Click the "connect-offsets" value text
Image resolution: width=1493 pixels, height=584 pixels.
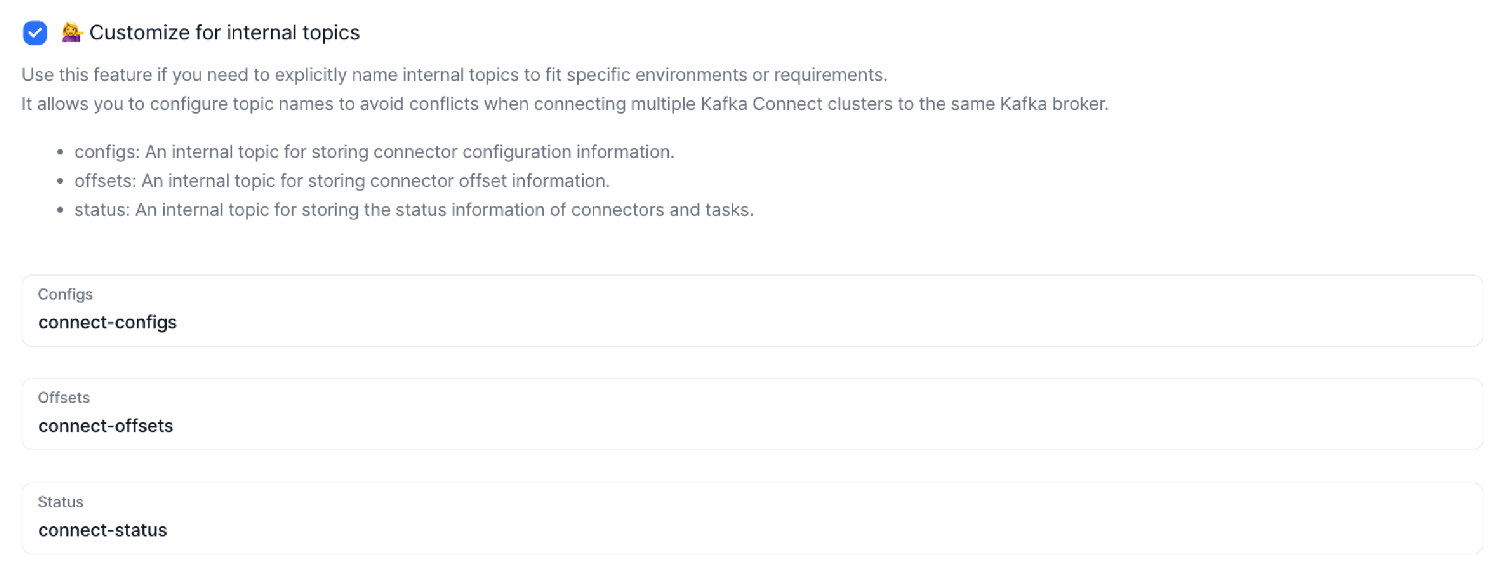[106, 425]
